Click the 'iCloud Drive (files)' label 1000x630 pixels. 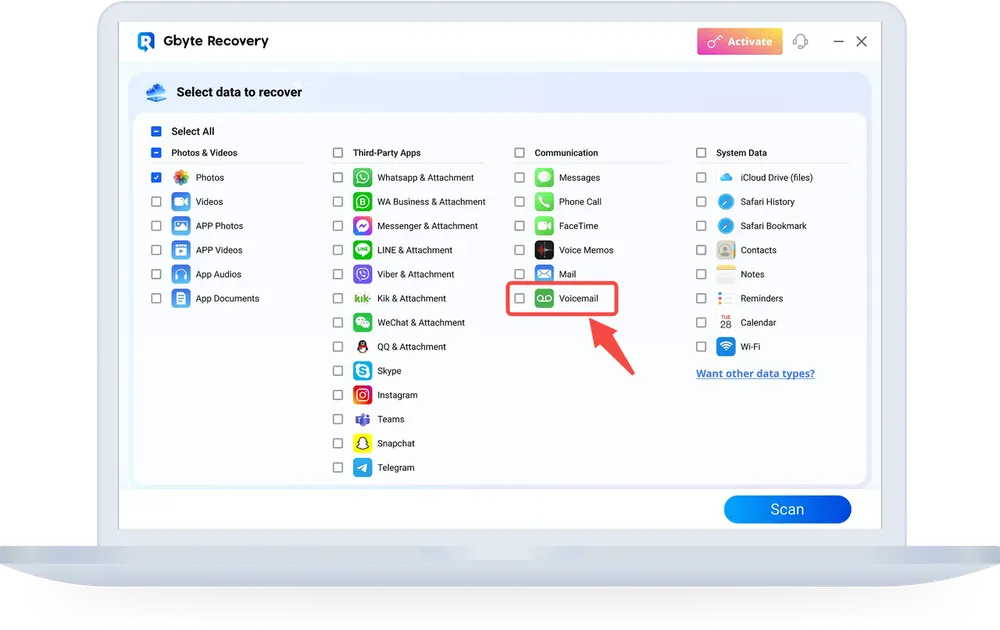[776, 177]
